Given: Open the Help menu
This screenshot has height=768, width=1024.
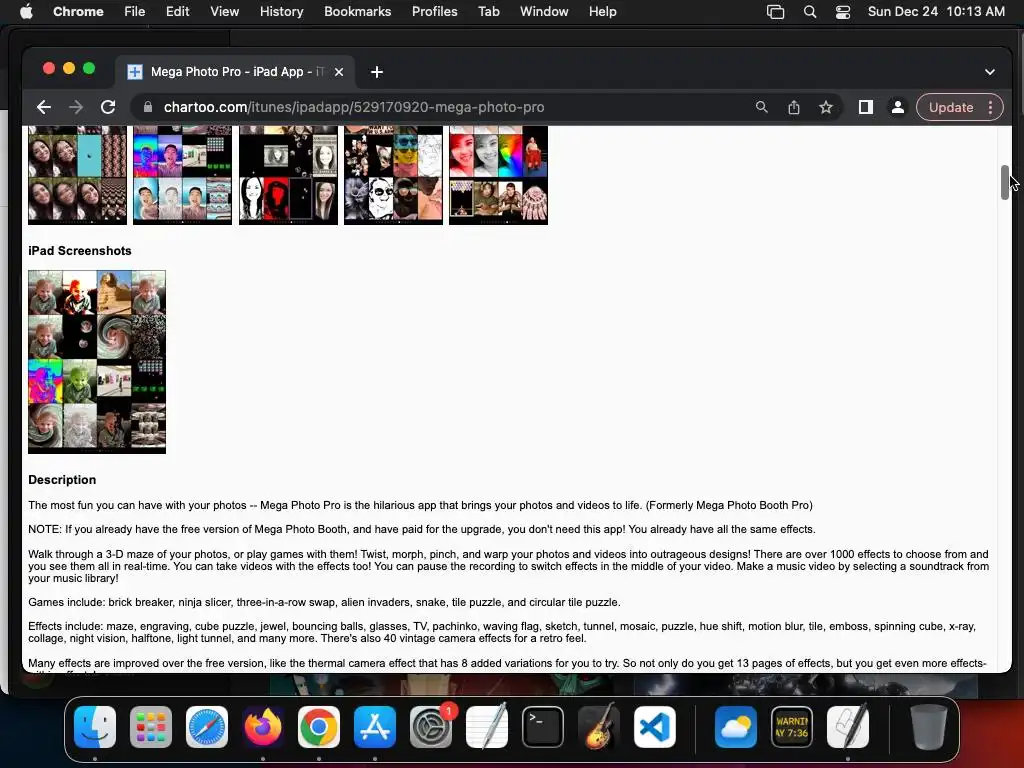Looking at the screenshot, I should point(602,11).
